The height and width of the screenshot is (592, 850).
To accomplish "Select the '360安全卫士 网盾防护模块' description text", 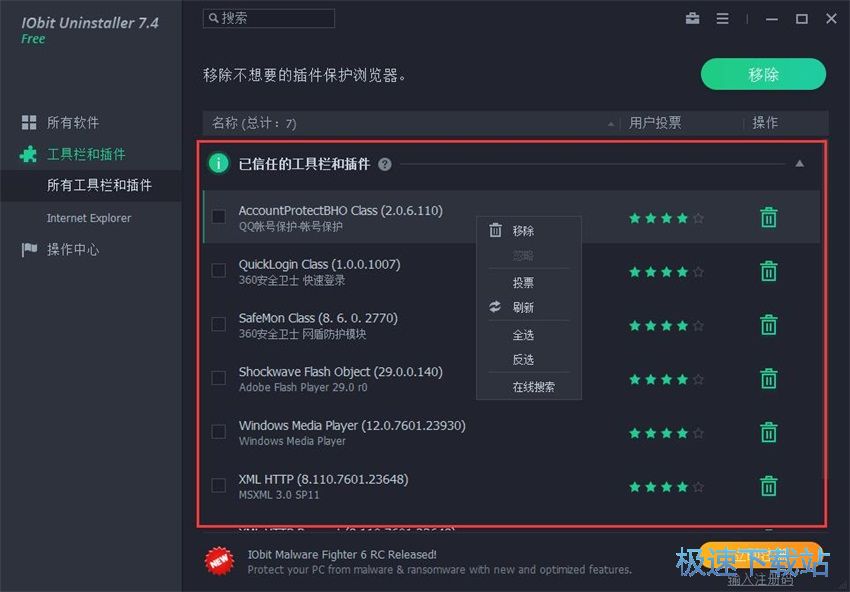I will coord(302,334).
